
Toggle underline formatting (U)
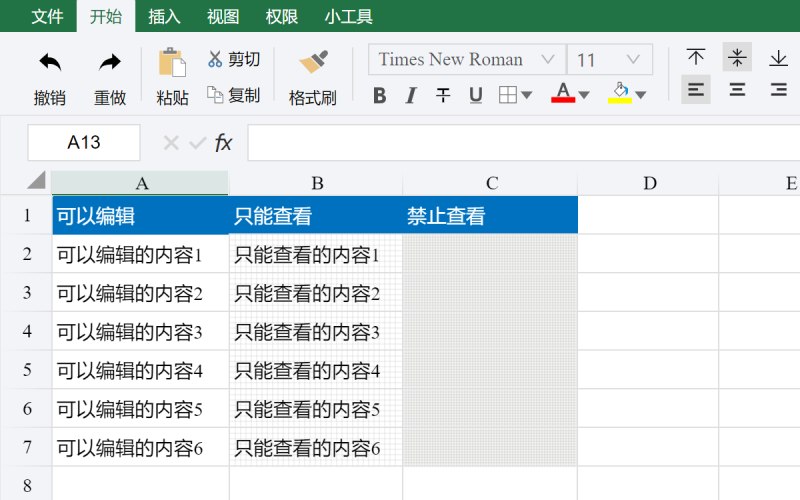tap(476, 95)
